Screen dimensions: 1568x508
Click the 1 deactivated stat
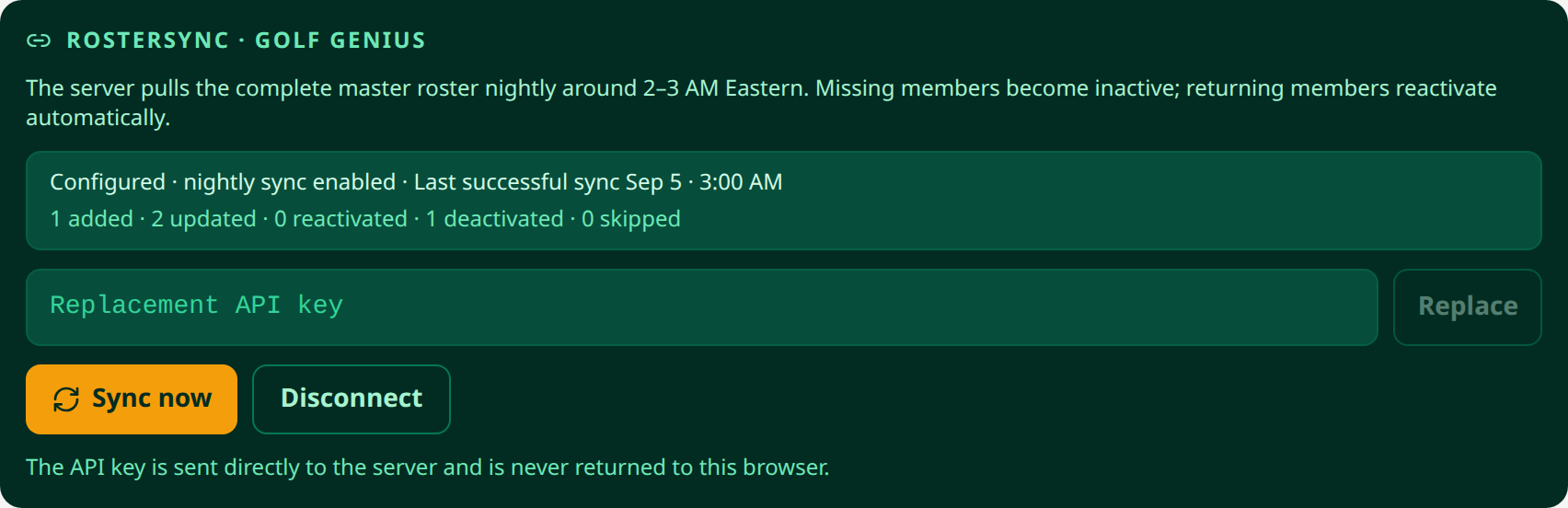click(x=494, y=219)
